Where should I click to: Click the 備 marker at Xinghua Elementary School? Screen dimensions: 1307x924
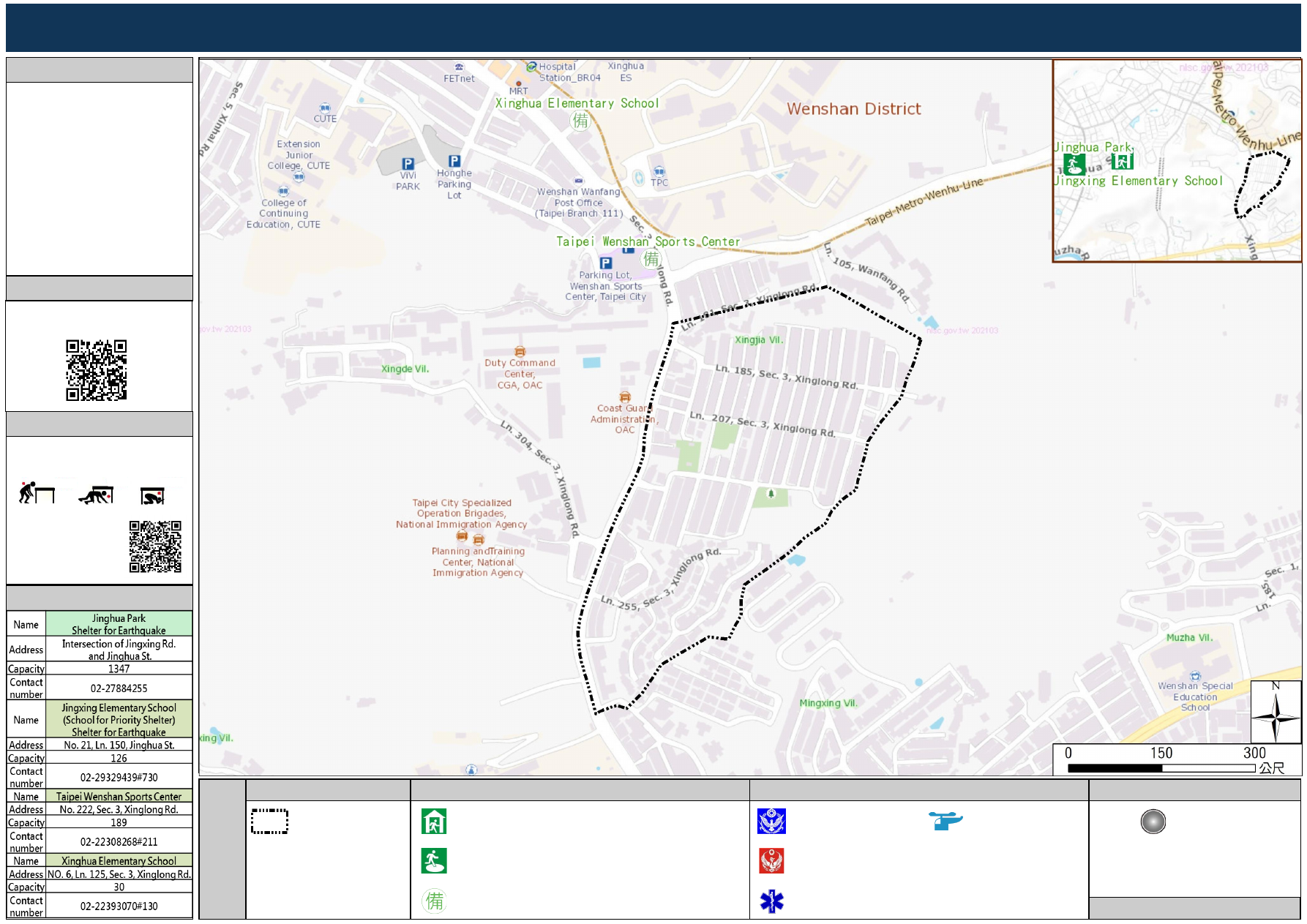580,120
